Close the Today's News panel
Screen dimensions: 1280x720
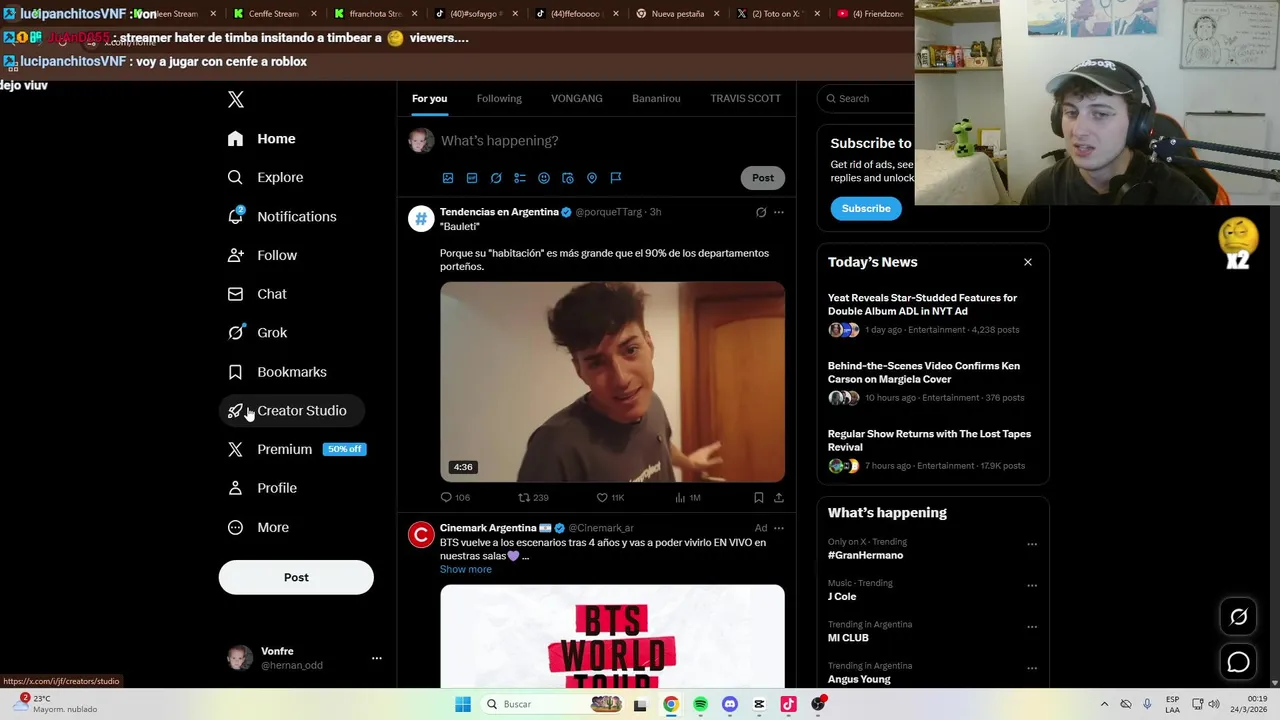(1028, 262)
